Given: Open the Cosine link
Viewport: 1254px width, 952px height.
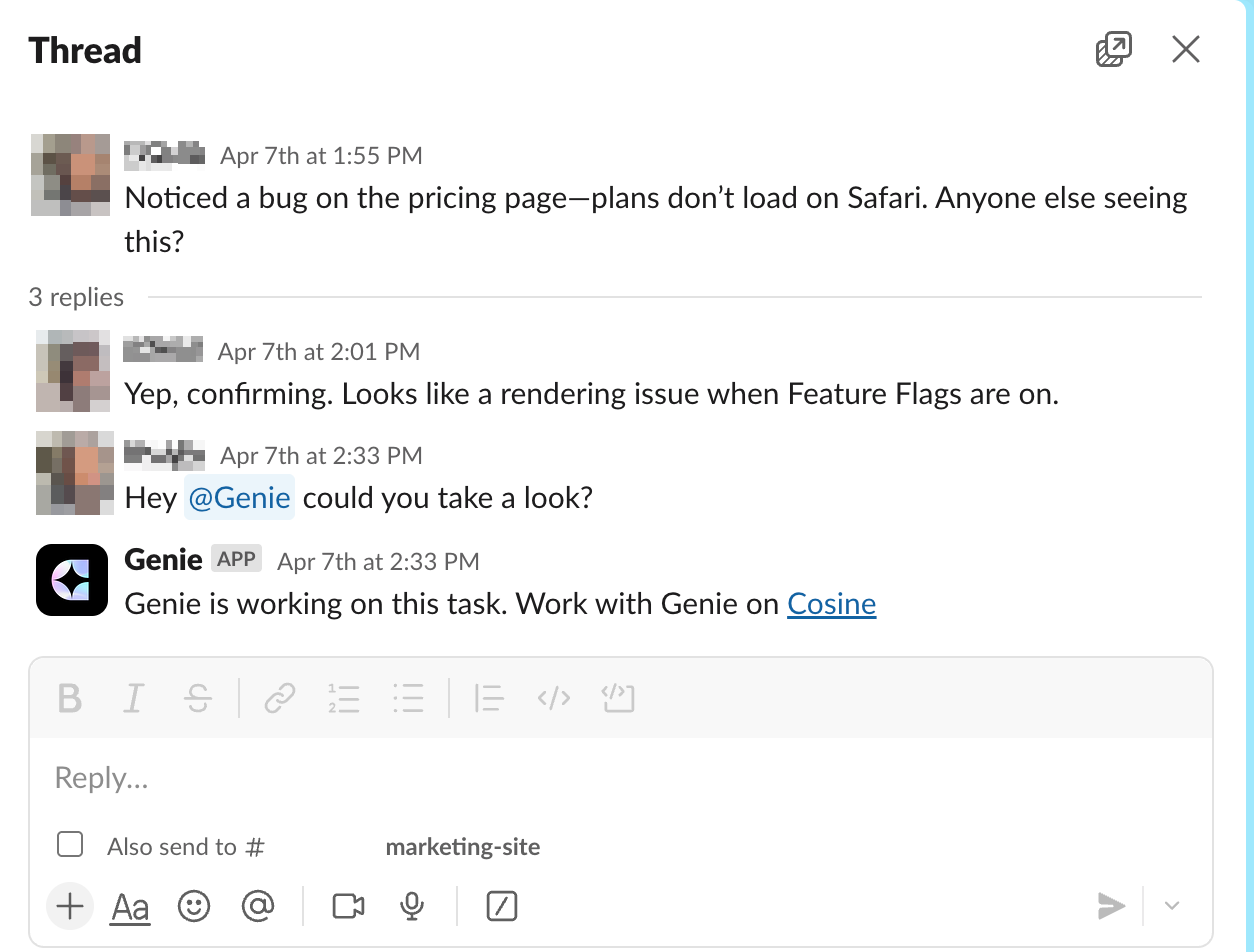Looking at the screenshot, I should pyautogui.click(x=831, y=604).
